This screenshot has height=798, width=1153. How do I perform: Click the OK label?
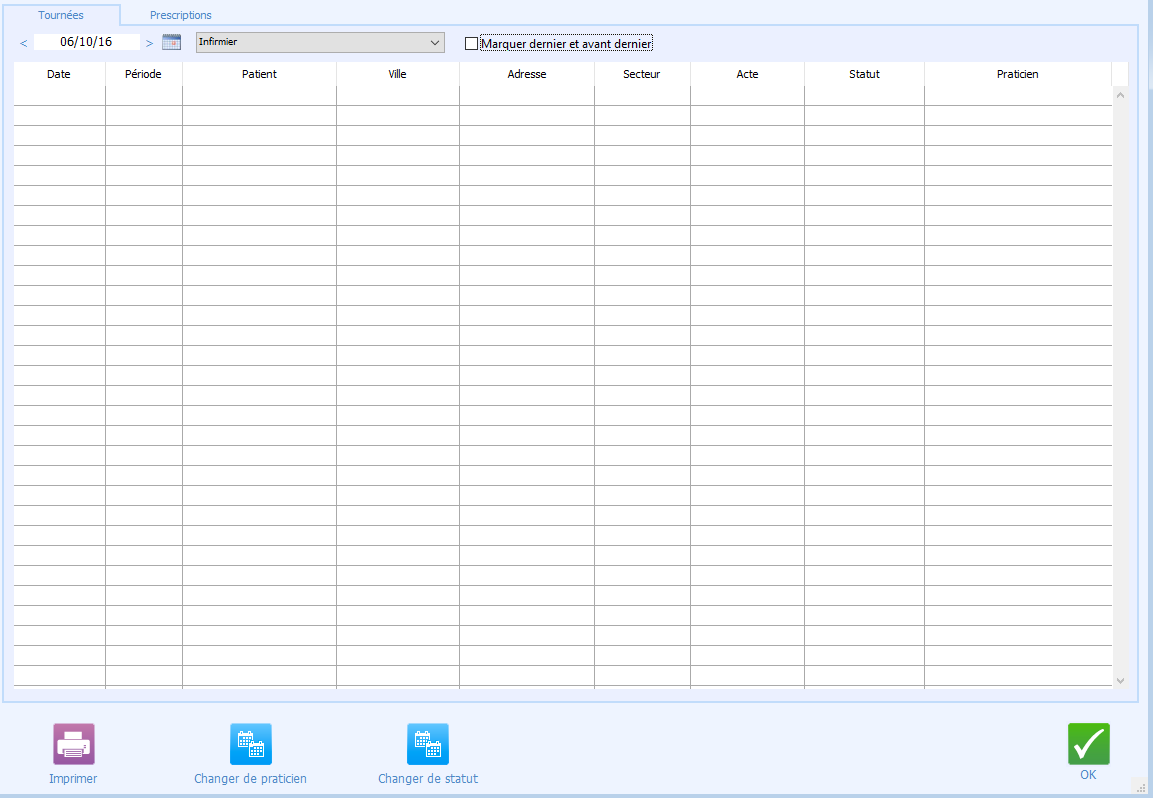coord(1088,774)
